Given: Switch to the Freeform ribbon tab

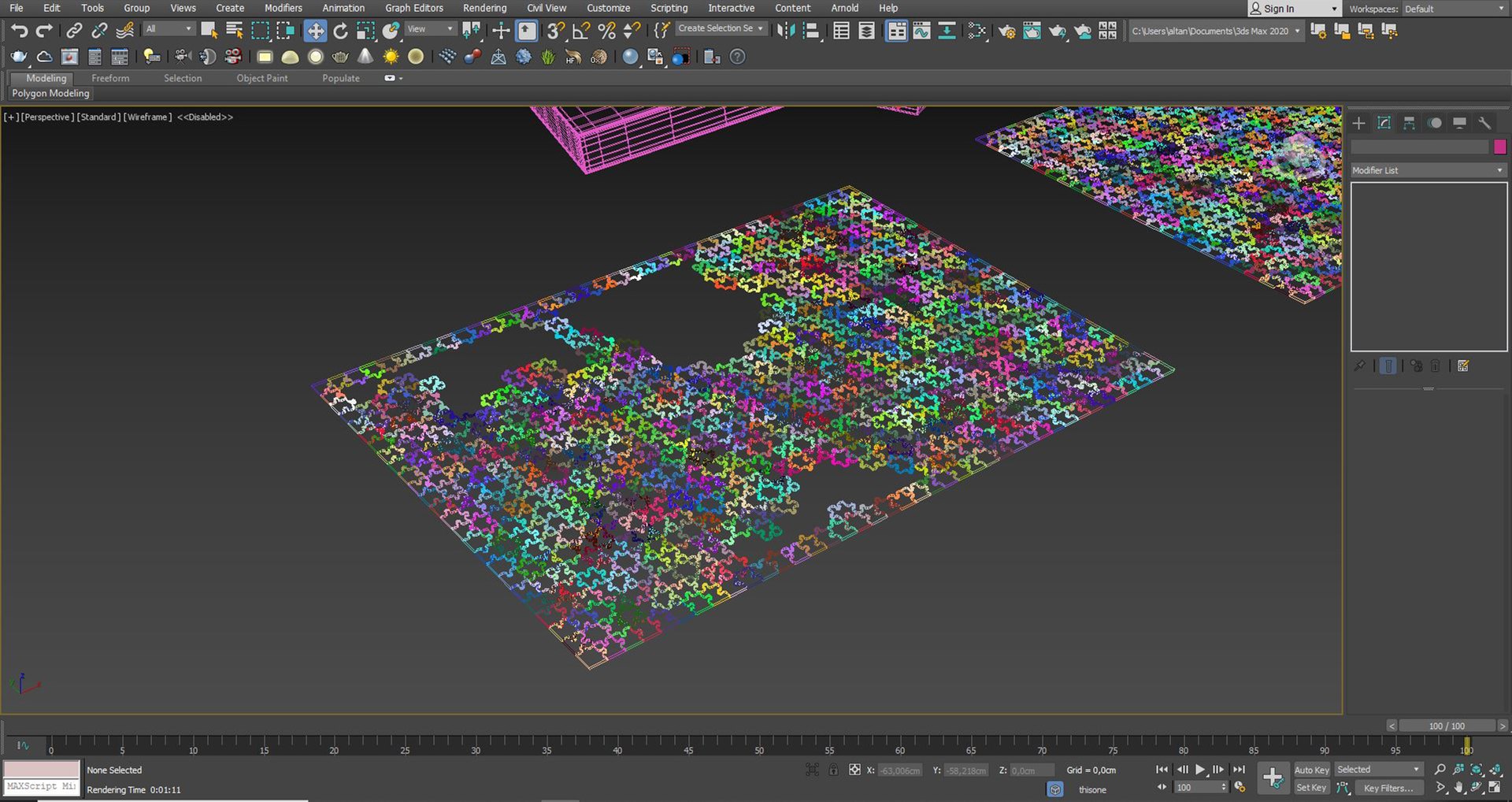Looking at the screenshot, I should pyautogui.click(x=110, y=78).
